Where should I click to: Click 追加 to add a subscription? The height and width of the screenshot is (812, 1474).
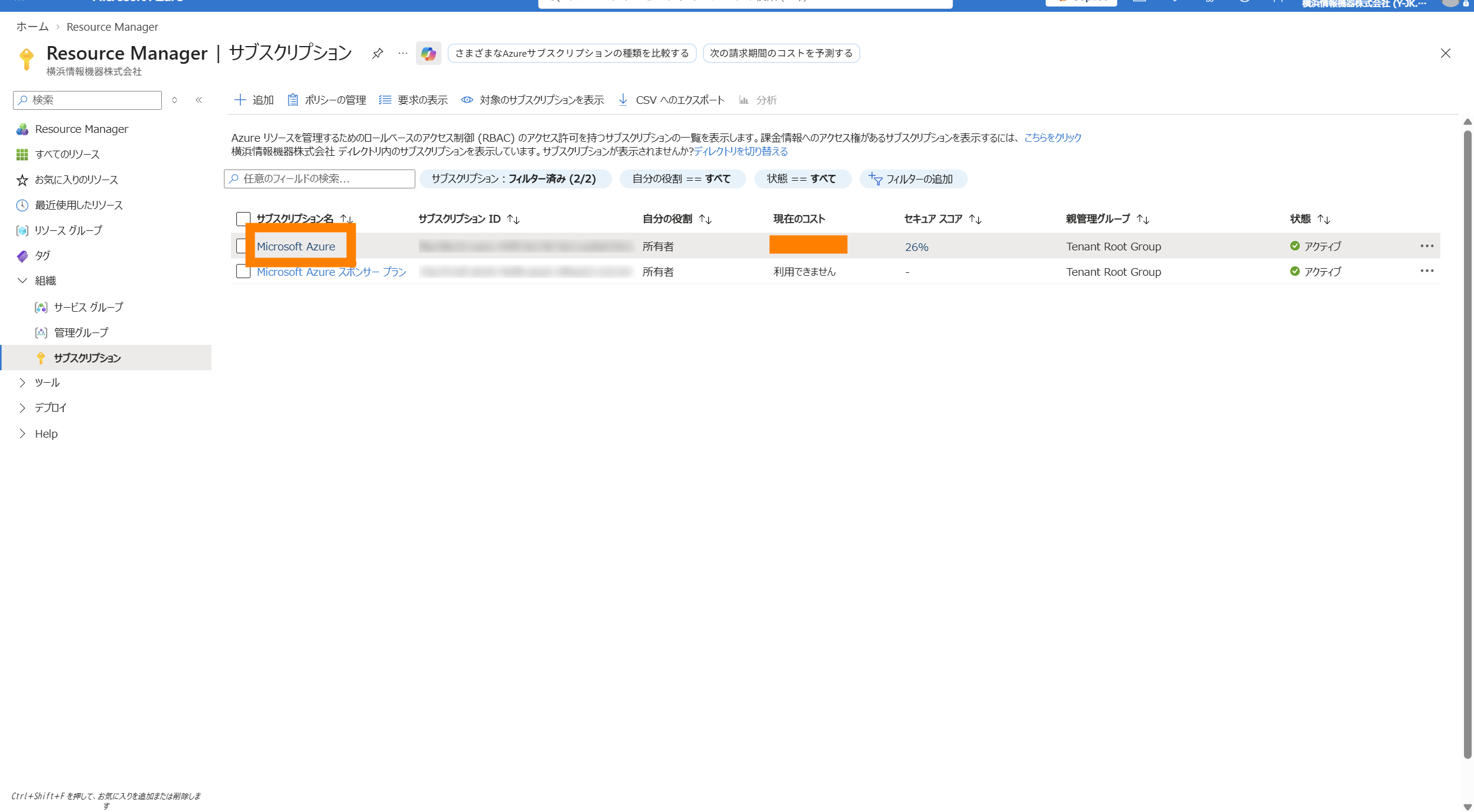(x=254, y=100)
